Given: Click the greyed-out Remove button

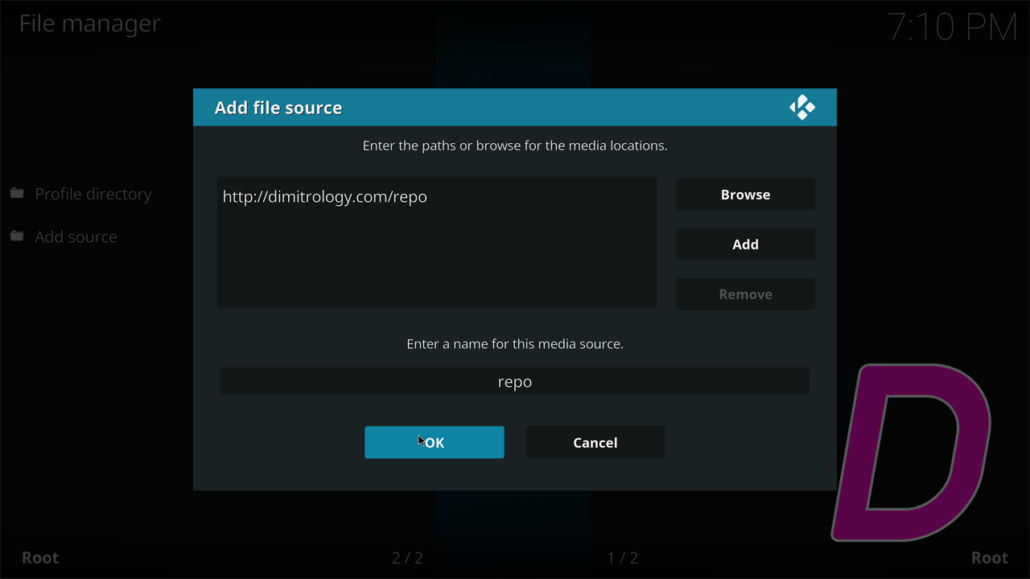Looking at the screenshot, I should click(x=745, y=294).
